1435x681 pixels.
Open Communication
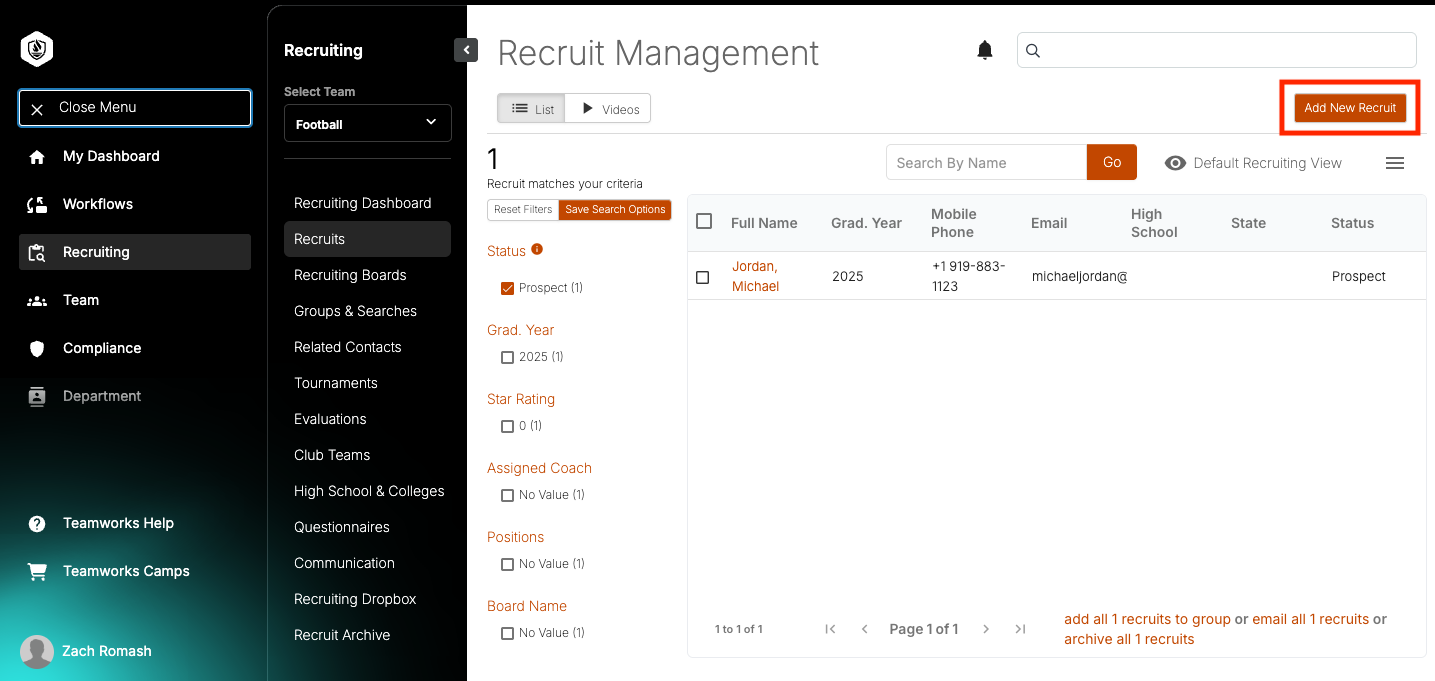point(344,563)
